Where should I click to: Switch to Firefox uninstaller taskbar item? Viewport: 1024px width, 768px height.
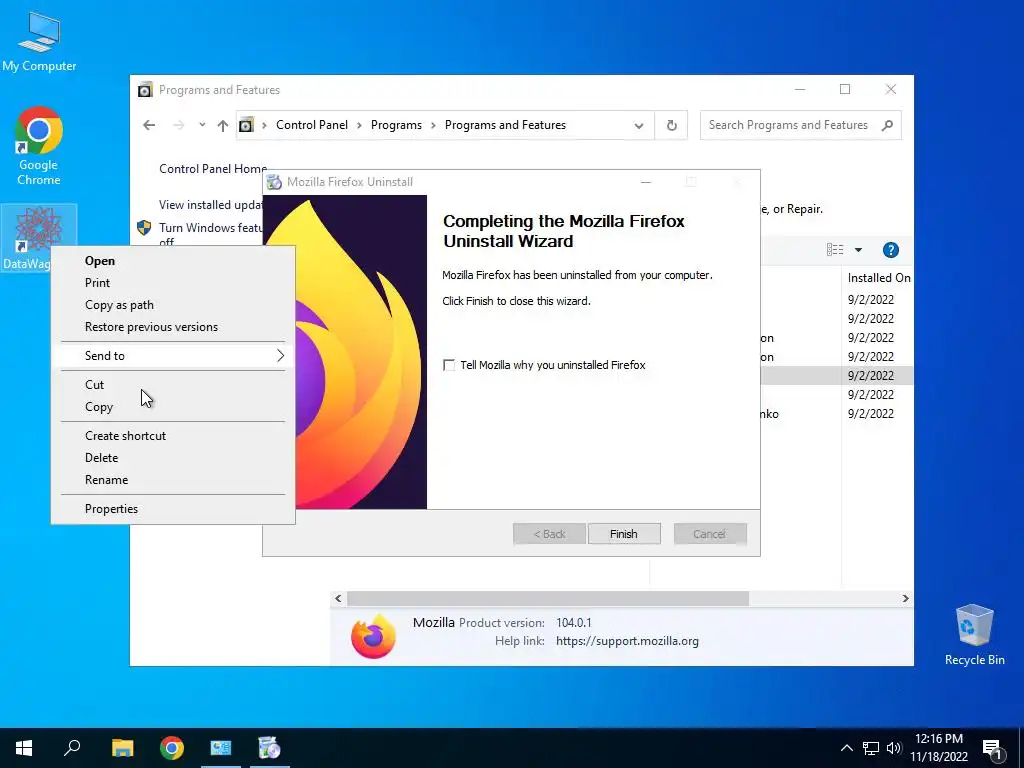tap(269, 748)
